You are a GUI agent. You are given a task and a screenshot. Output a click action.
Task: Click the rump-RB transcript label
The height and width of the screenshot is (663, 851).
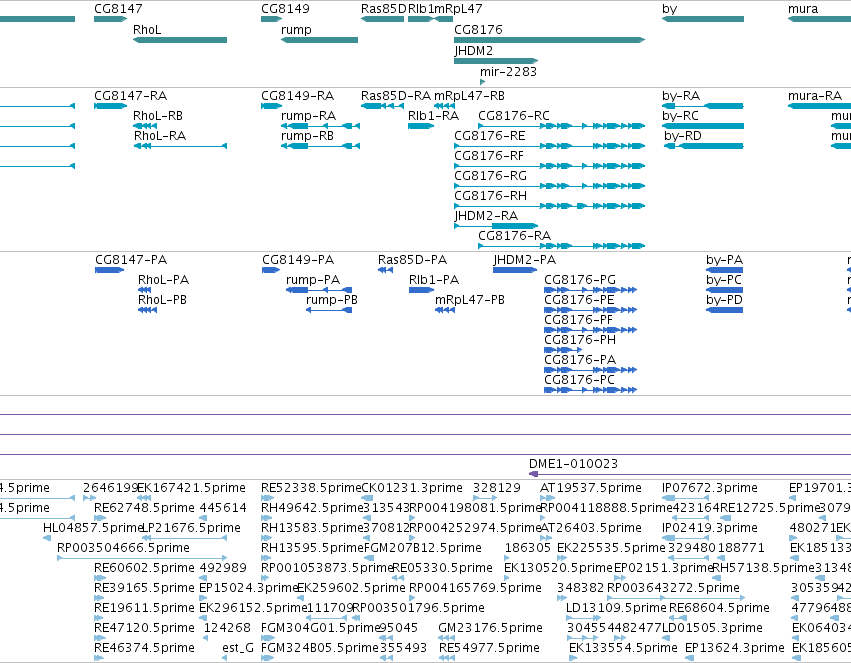click(307, 136)
